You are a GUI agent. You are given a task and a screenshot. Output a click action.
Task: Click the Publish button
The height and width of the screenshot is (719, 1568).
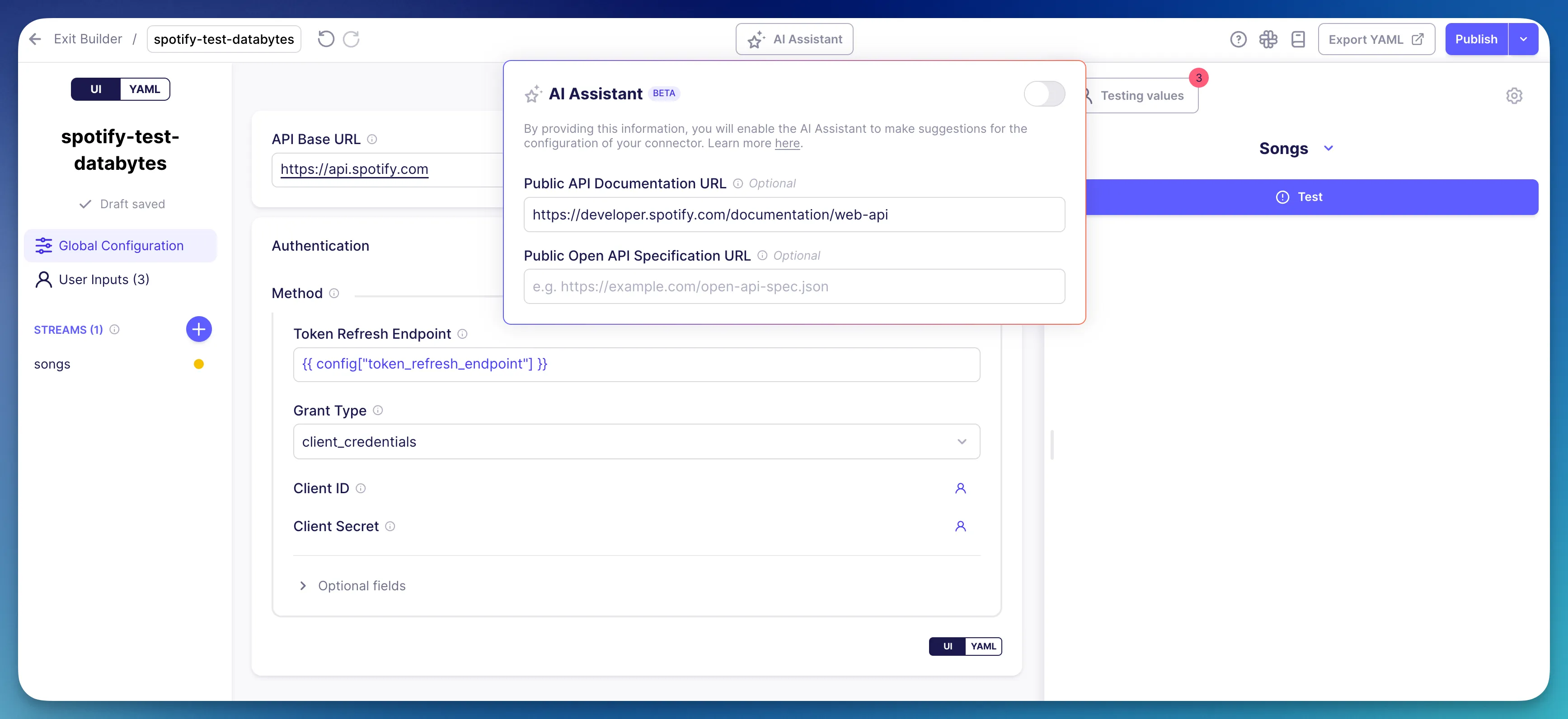point(1476,40)
